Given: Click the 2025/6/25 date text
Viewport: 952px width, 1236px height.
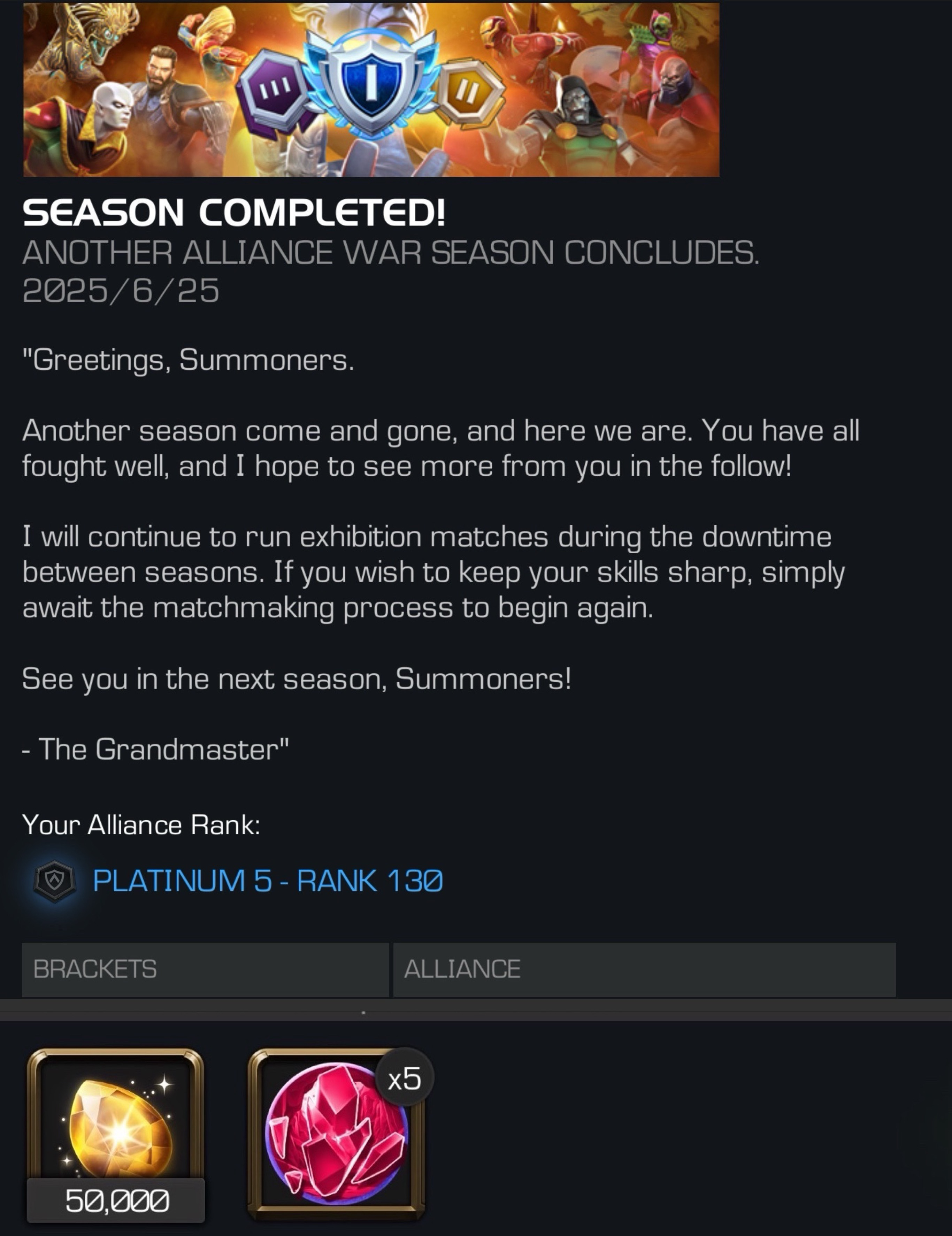Looking at the screenshot, I should tap(121, 290).
